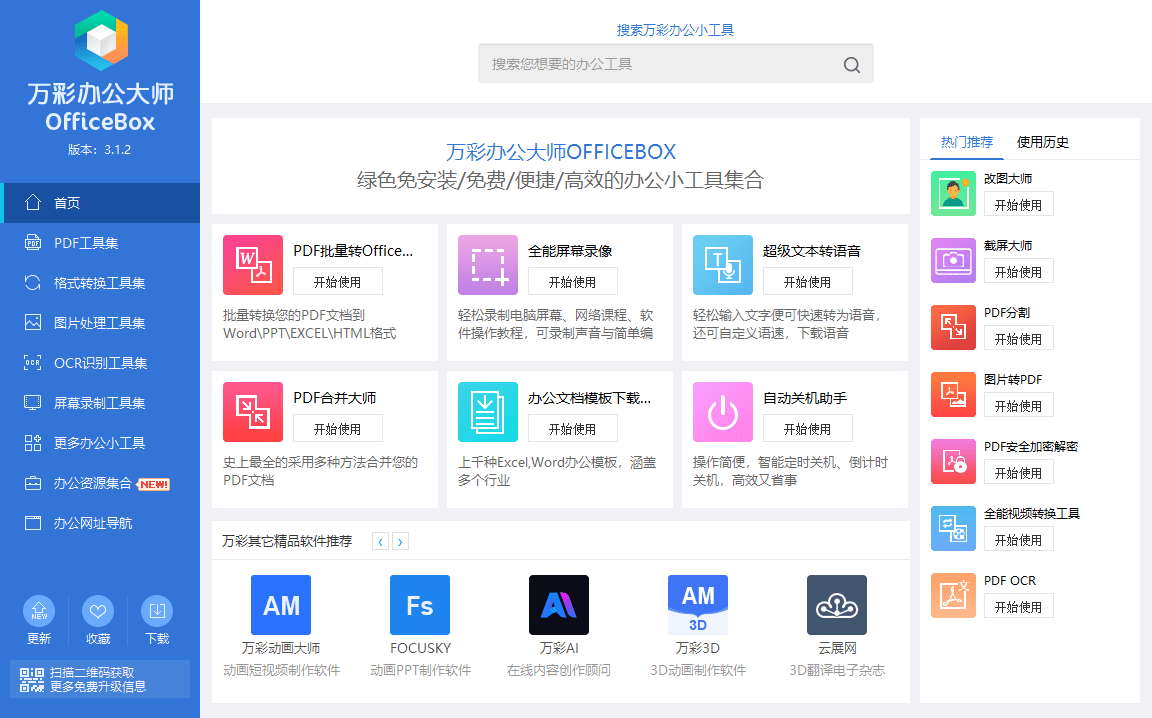1152x718 pixels.
Task: Open 自动关机助手 power icon
Action: pos(723,412)
